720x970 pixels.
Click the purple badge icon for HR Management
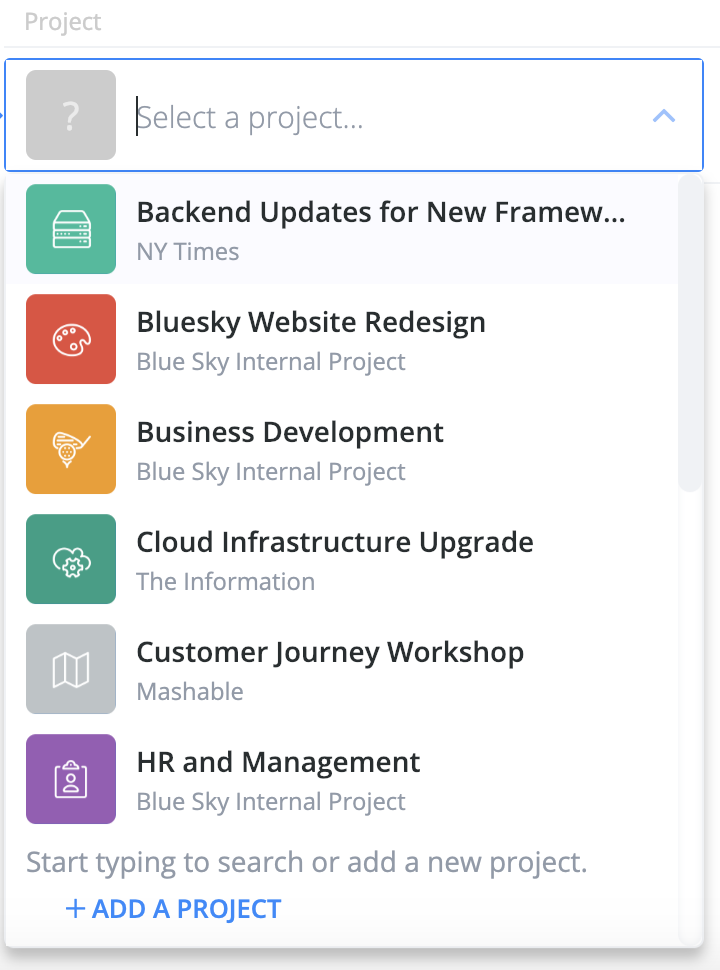[x=71, y=779]
